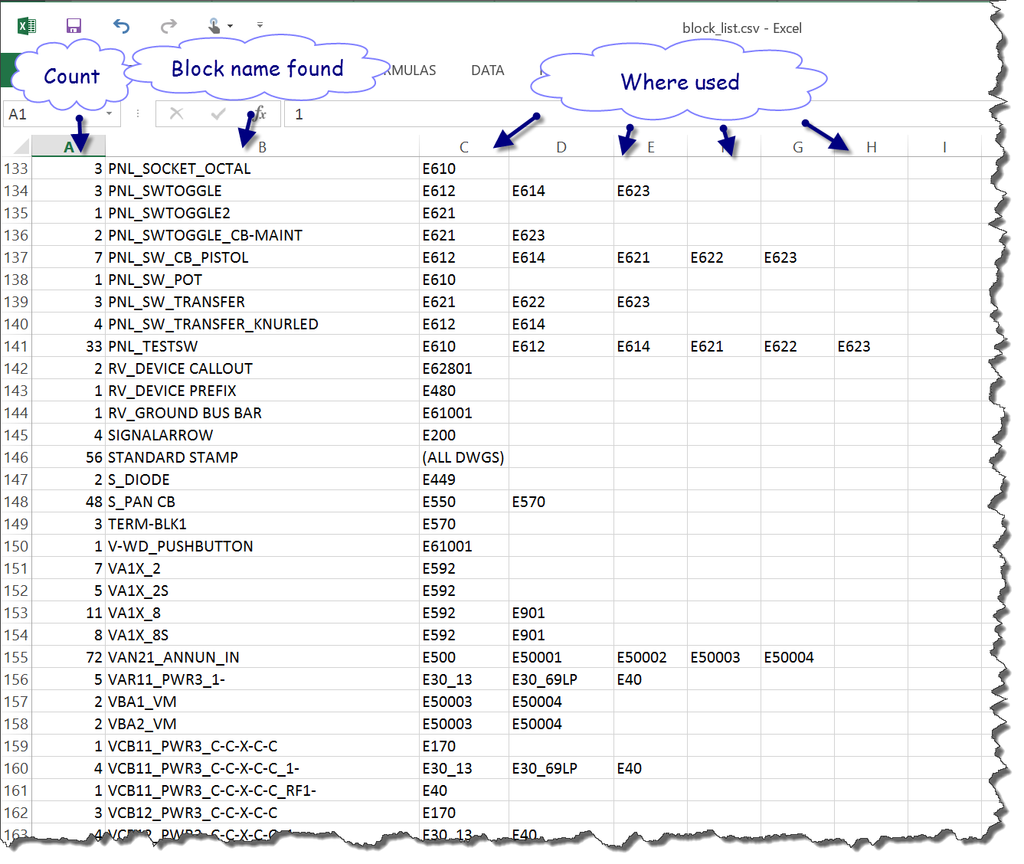The width and height of the screenshot is (1024, 864).
Task: Select row 141 header
Action: pos(16,346)
